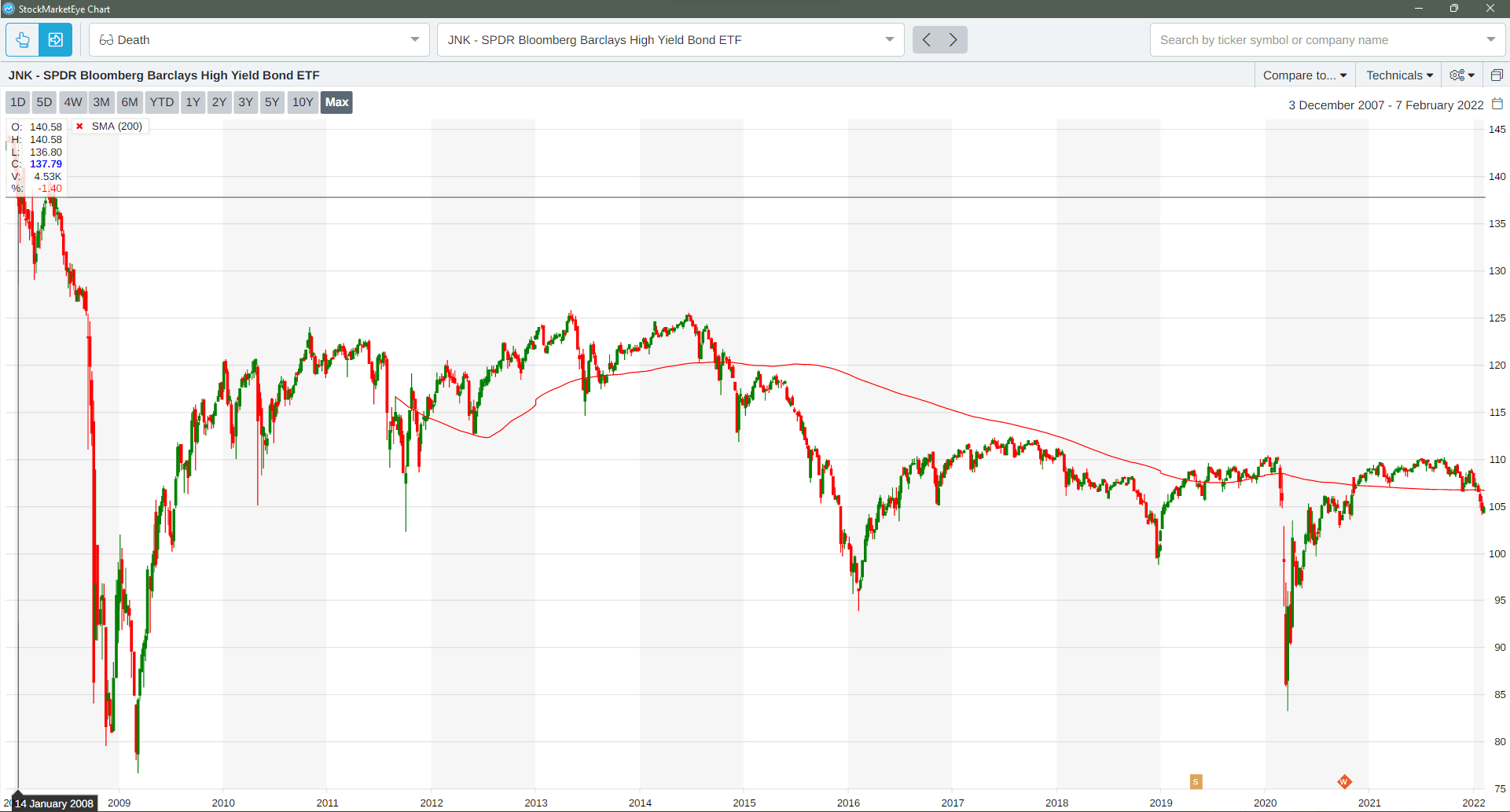Click the orange W diamond marker
1510x812 pixels.
[x=1344, y=781]
